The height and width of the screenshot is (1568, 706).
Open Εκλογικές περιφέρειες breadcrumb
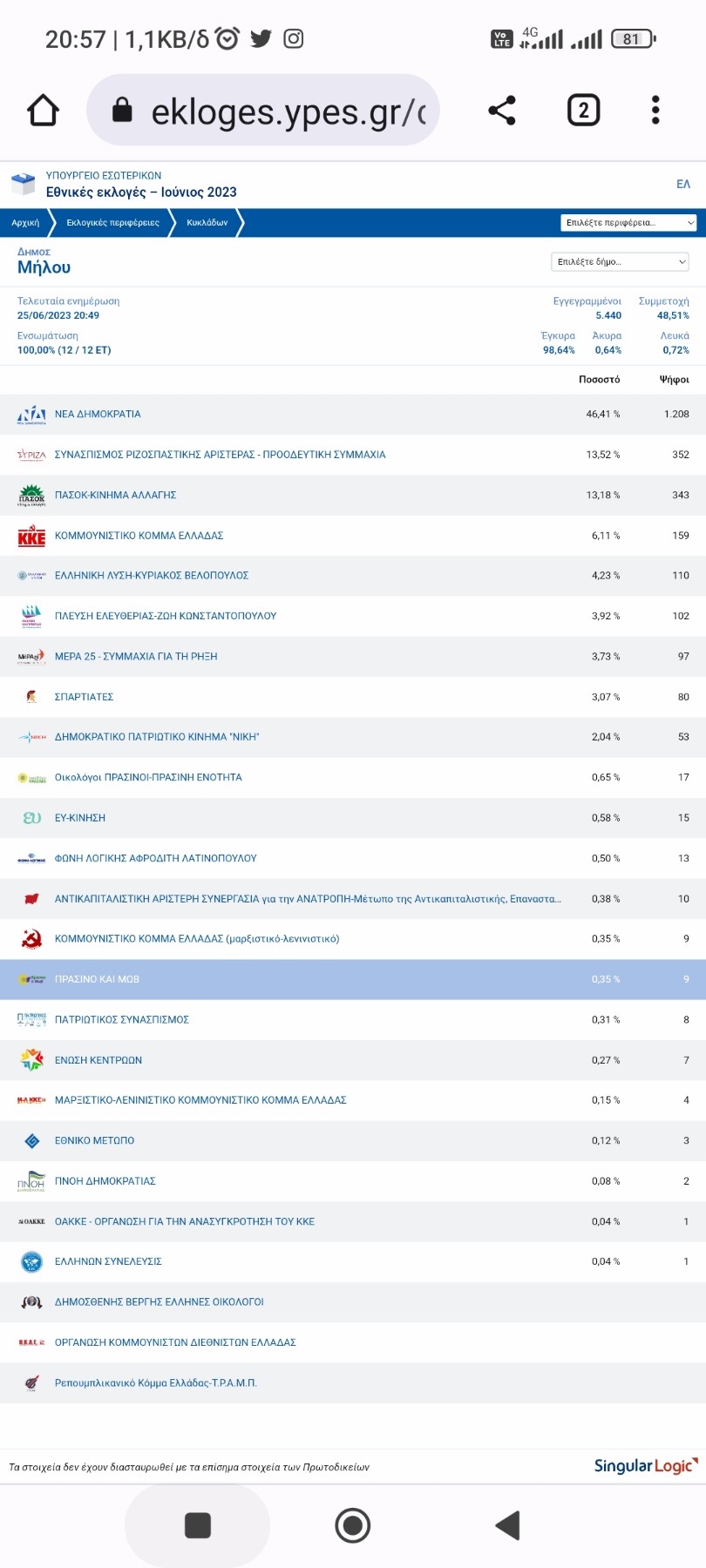pos(112,223)
